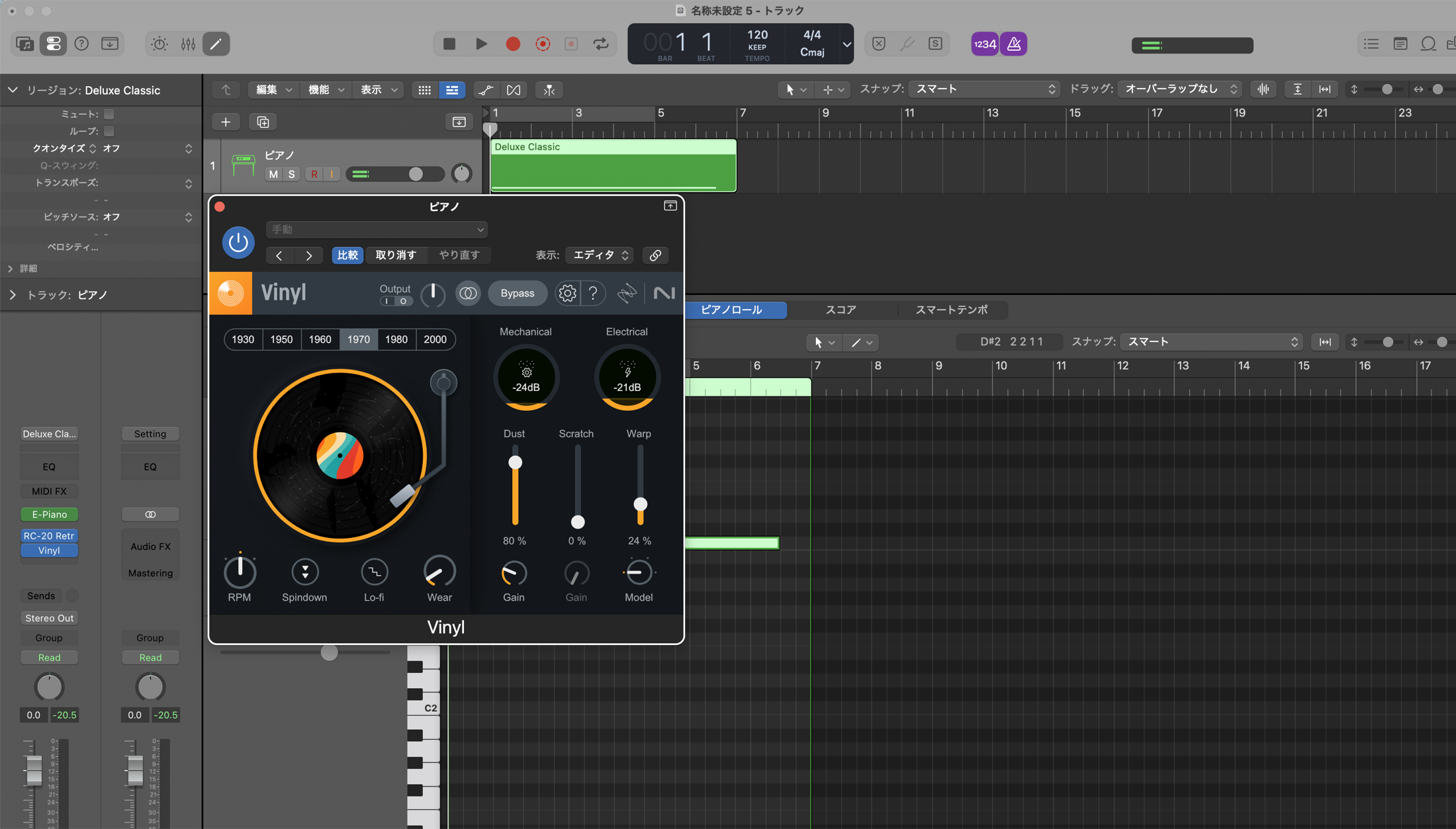The image size is (1456, 829).
Task: Click the Lo-fi button on Vinyl
Action: (374, 572)
